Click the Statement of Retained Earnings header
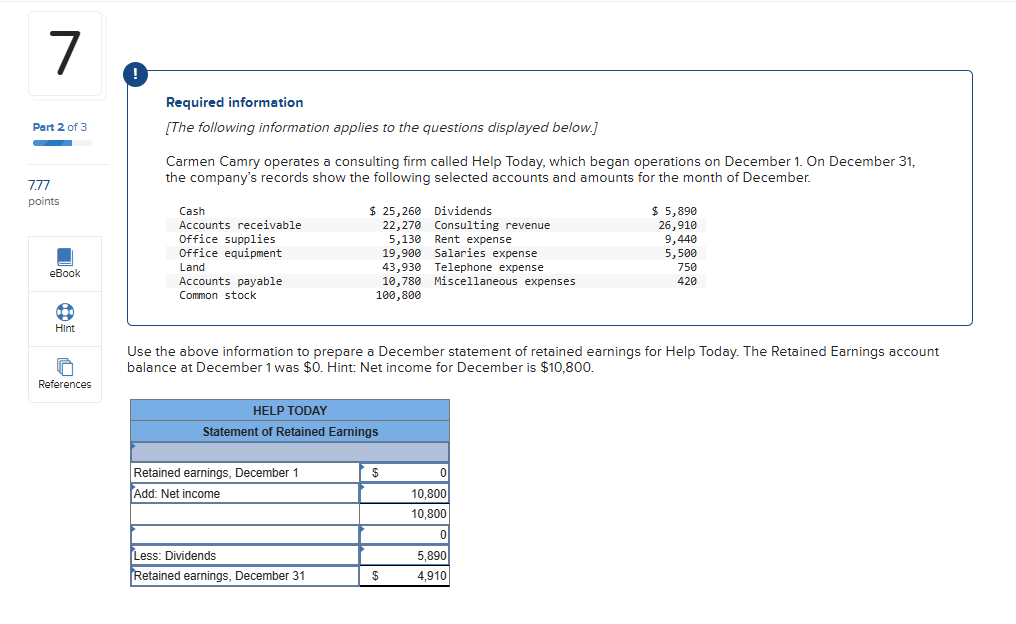This screenshot has width=1016, height=624. (290, 432)
